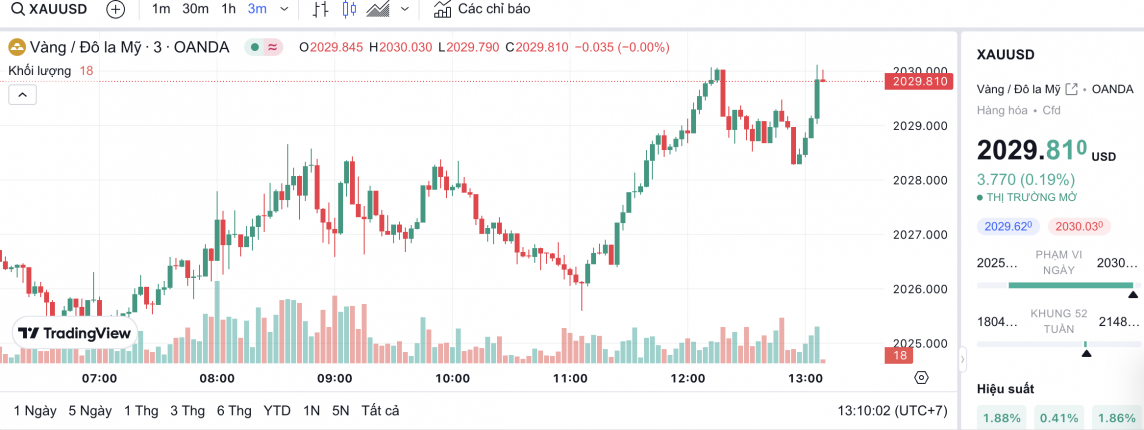Open chart settings gear icon
This screenshot has width=1144, height=430.
(921, 377)
